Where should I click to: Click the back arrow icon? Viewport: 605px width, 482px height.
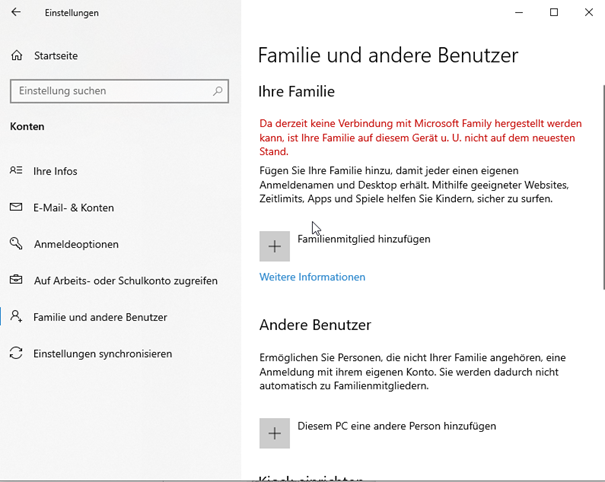pyautogui.click(x=16, y=13)
